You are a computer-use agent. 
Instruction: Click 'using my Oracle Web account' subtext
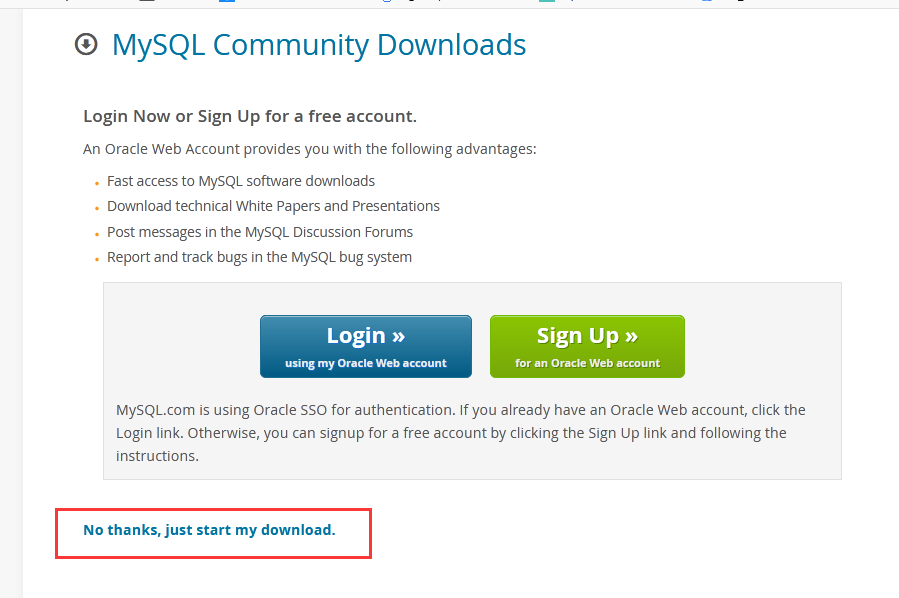pyautogui.click(x=366, y=363)
